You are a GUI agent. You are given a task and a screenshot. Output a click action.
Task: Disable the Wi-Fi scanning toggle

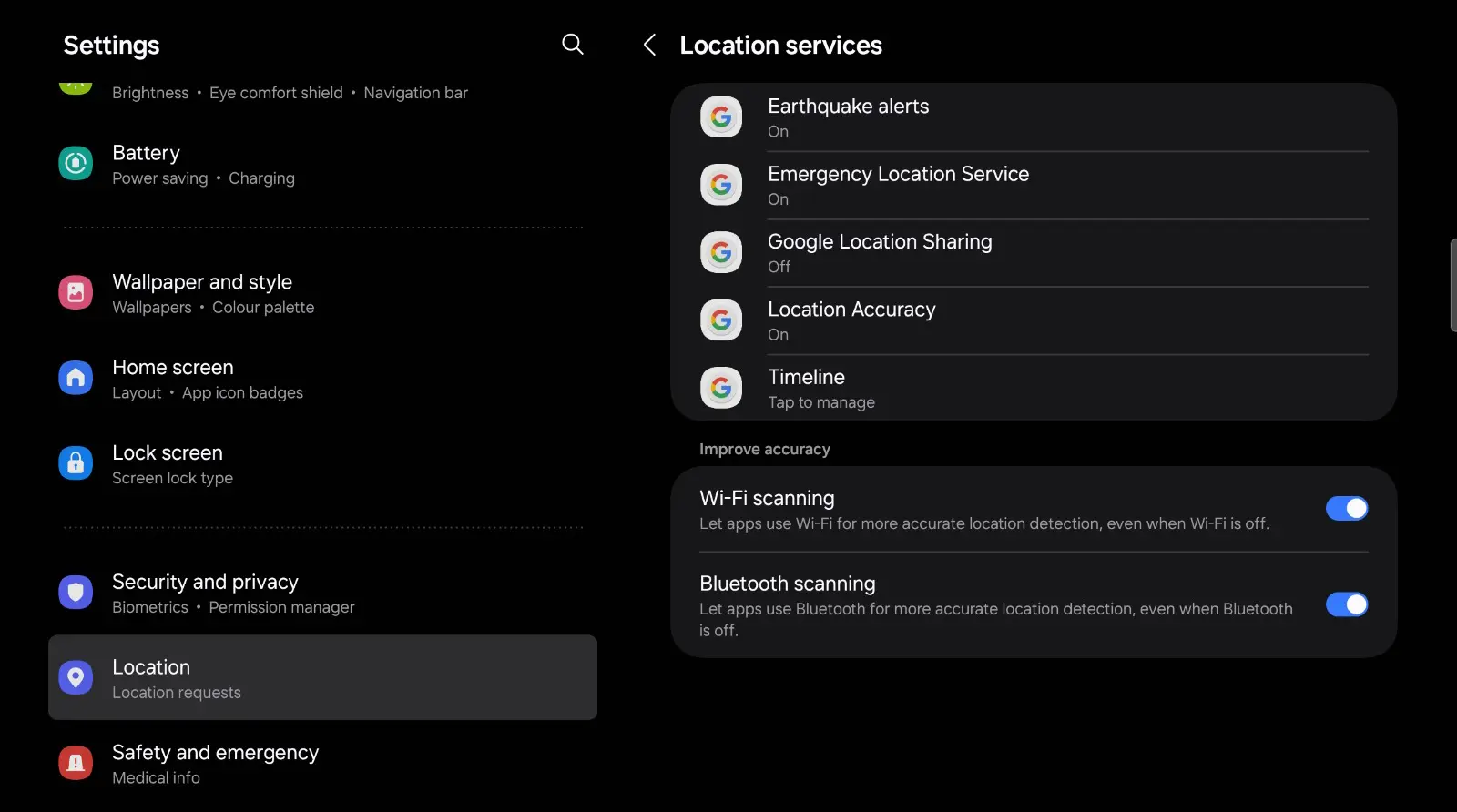click(1347, 509)
